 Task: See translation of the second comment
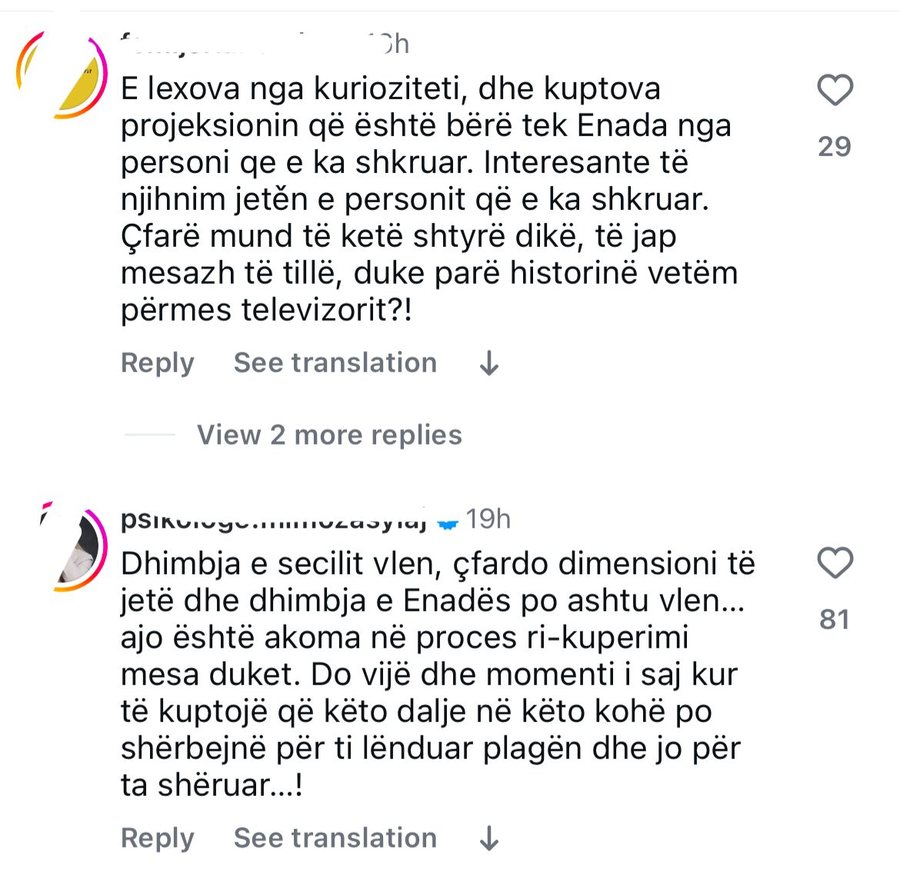click(334, 838)
